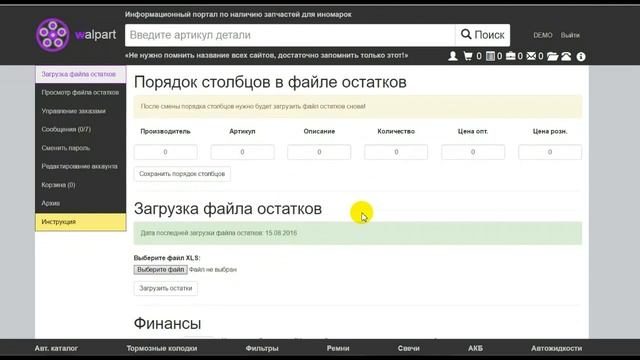
Task: Open Свечи in bottom bar
Action: 409,349
